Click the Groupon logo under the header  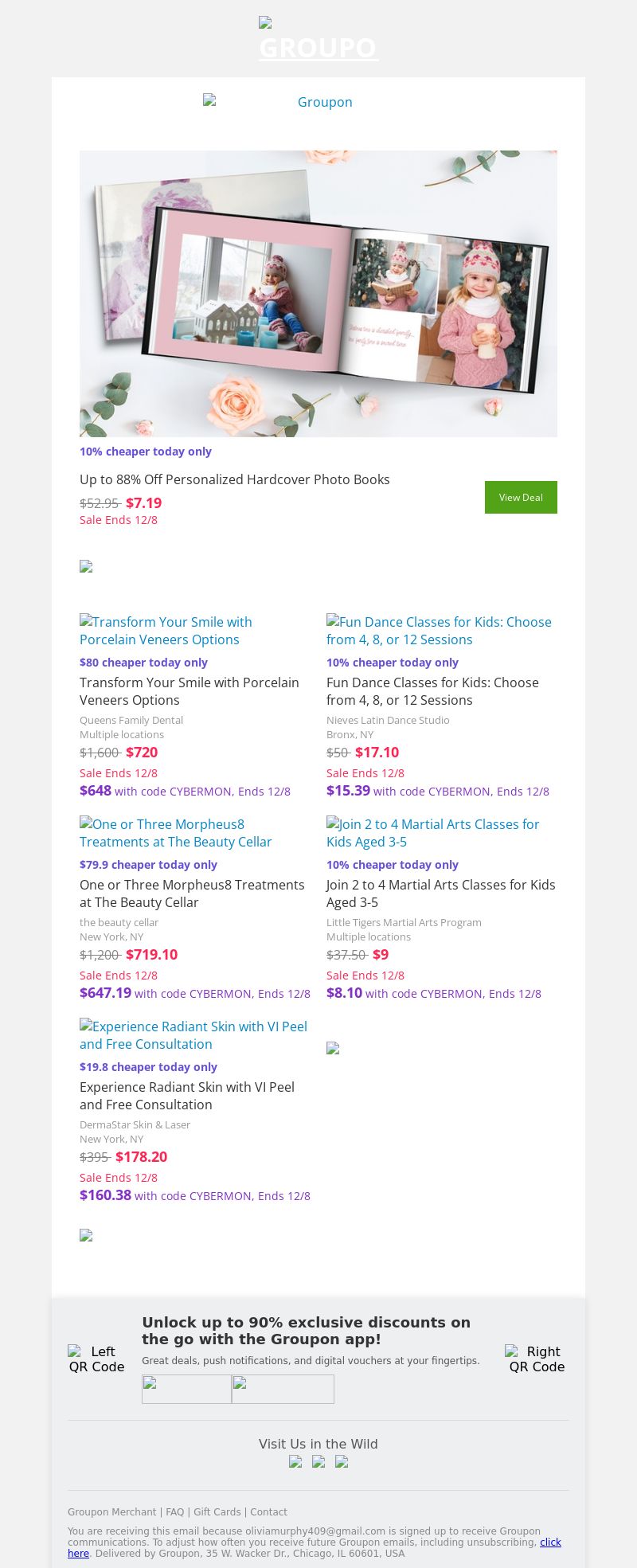(318, 102)
